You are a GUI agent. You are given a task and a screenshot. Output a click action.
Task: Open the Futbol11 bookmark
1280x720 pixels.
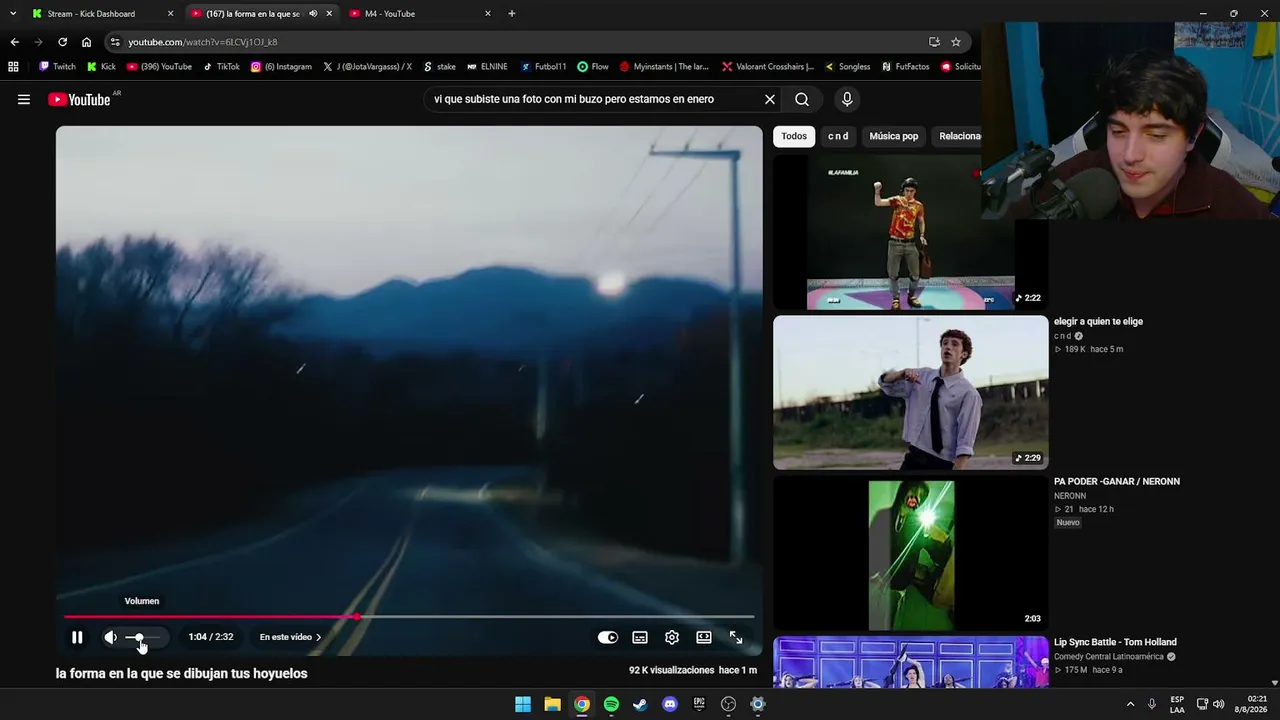click(543, 67)
